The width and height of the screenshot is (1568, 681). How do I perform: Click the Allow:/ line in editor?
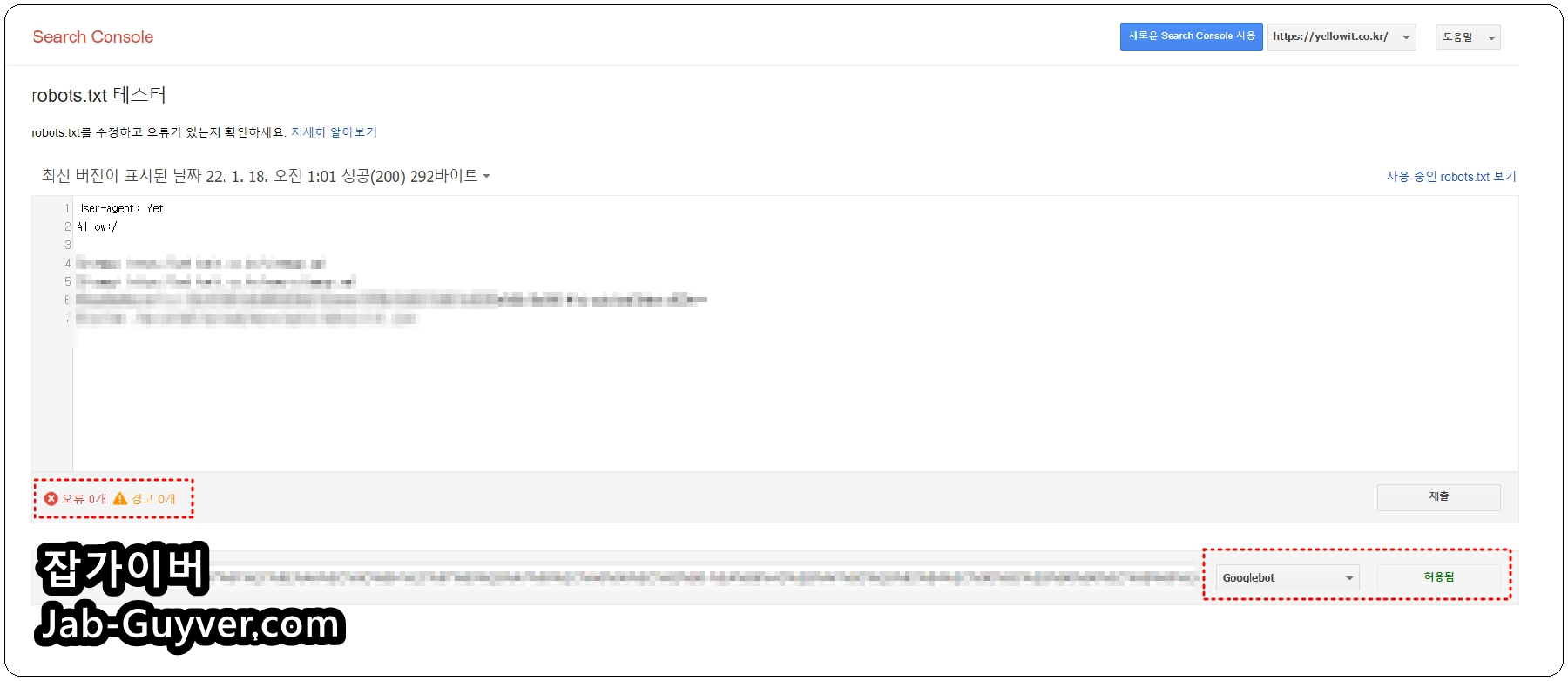pyautogui.click(x=97, y=227)
